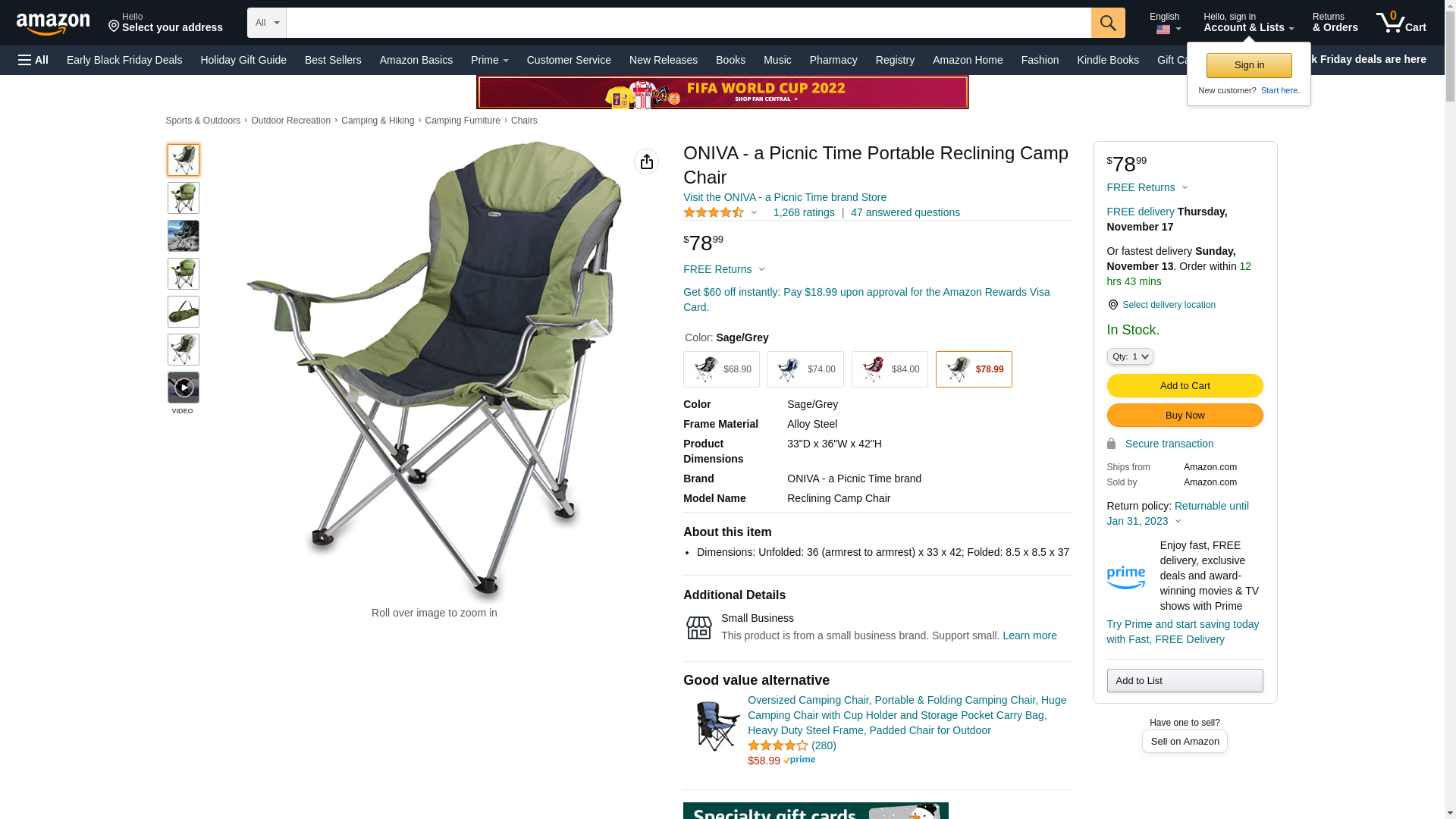Click the search magnifier button
1456x819 pixels.
pyautogui.click(x=1108, y=23)
